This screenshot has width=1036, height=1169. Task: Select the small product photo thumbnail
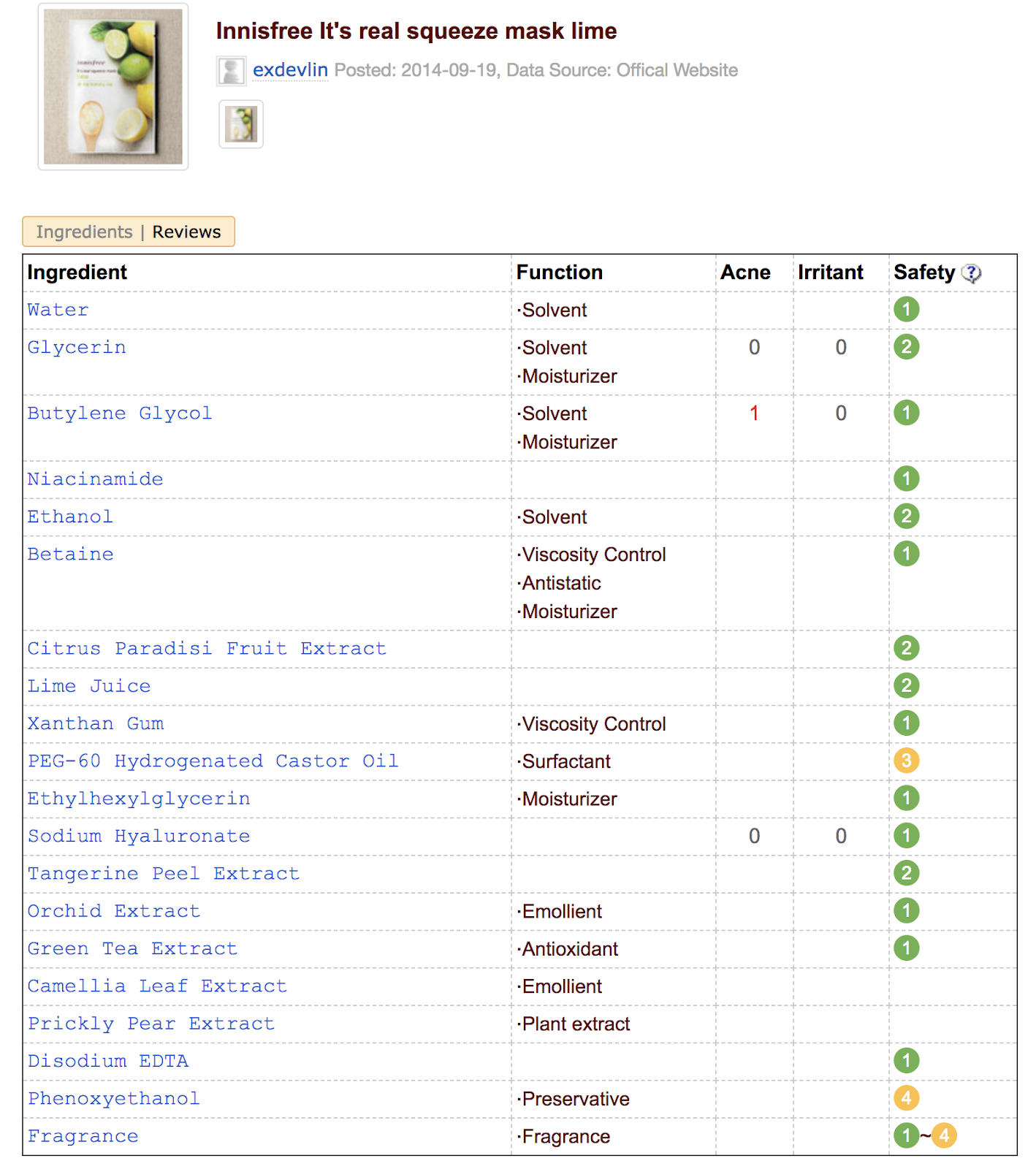pyautogui.click(x=241, y=124)
